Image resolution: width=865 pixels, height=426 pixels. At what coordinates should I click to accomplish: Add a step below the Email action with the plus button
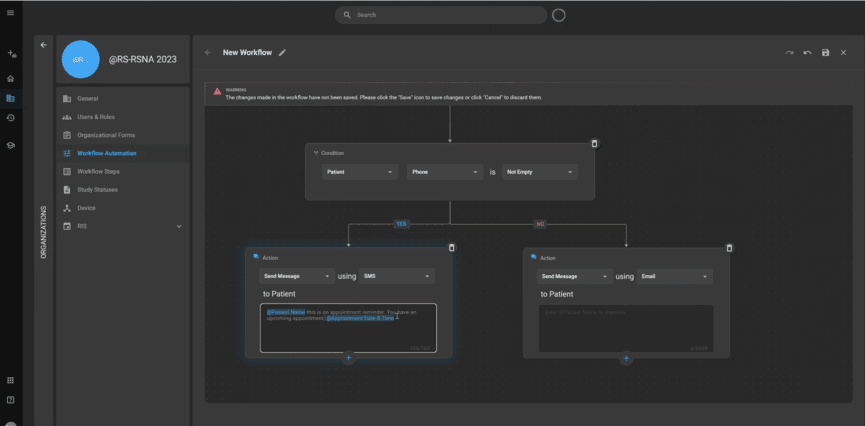pos(626,359)
